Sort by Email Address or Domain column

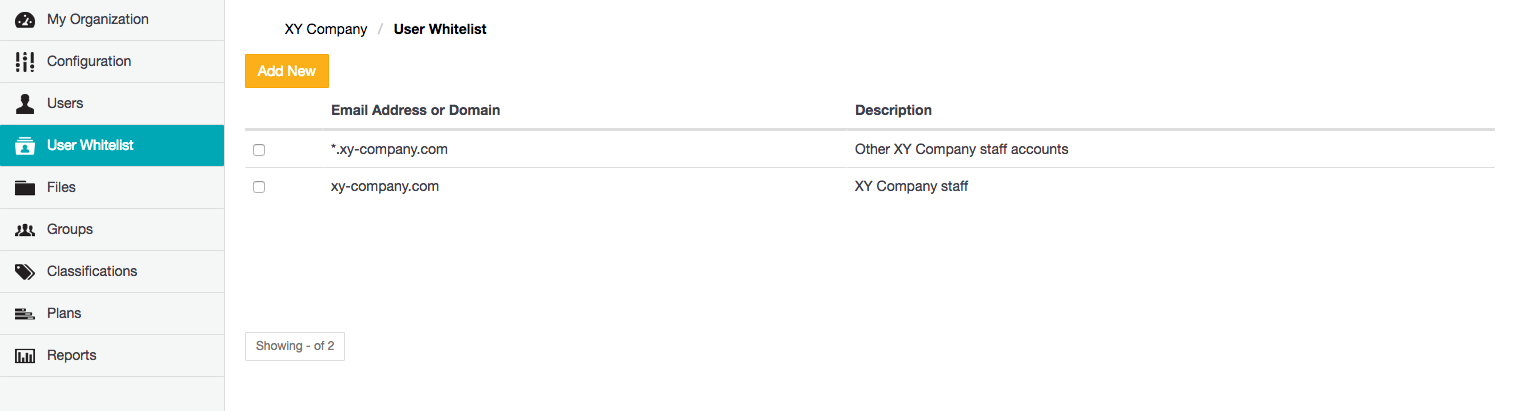click(x=415, y=110)
